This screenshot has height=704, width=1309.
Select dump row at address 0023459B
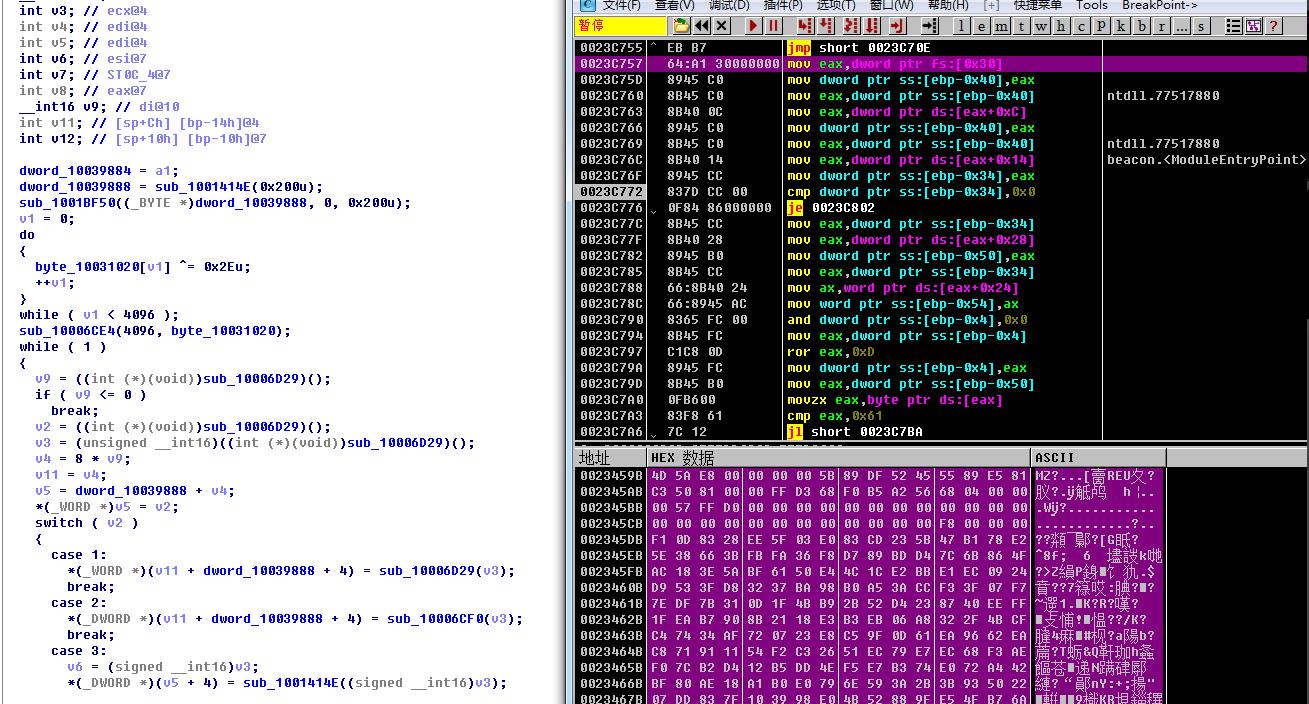coord(870,475)
